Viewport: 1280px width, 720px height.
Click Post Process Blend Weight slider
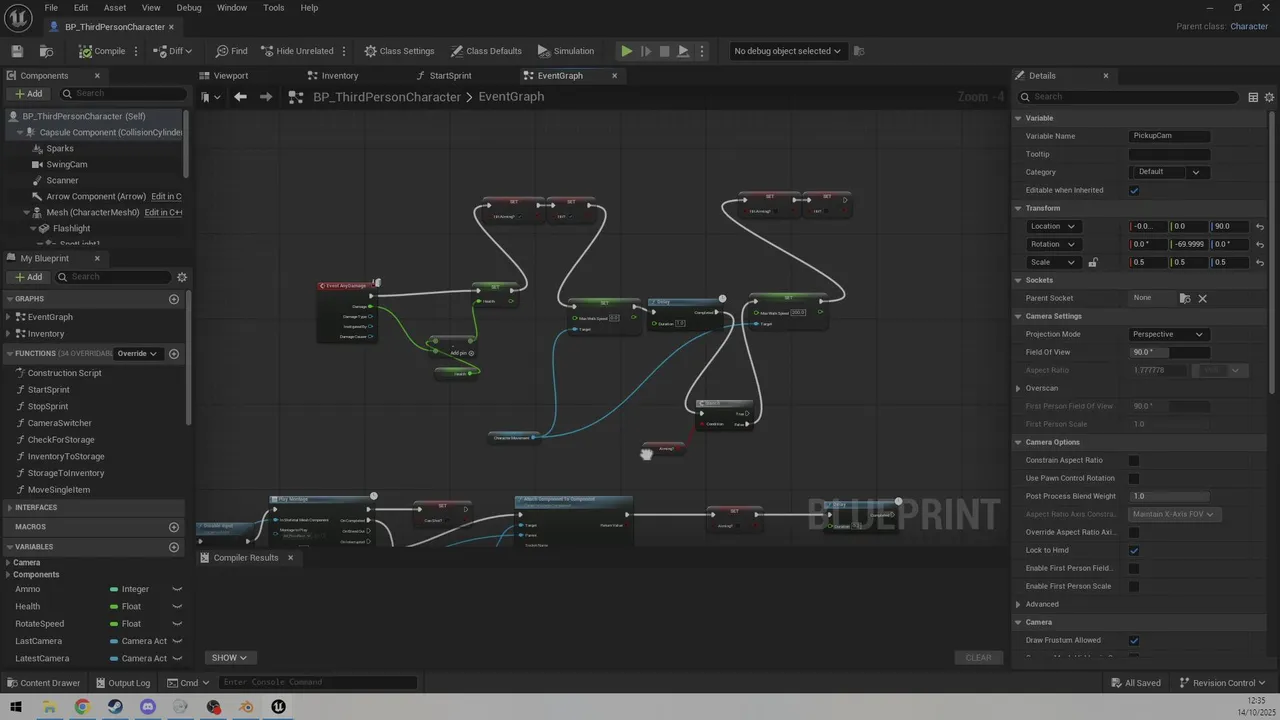tap(1169, 496)
